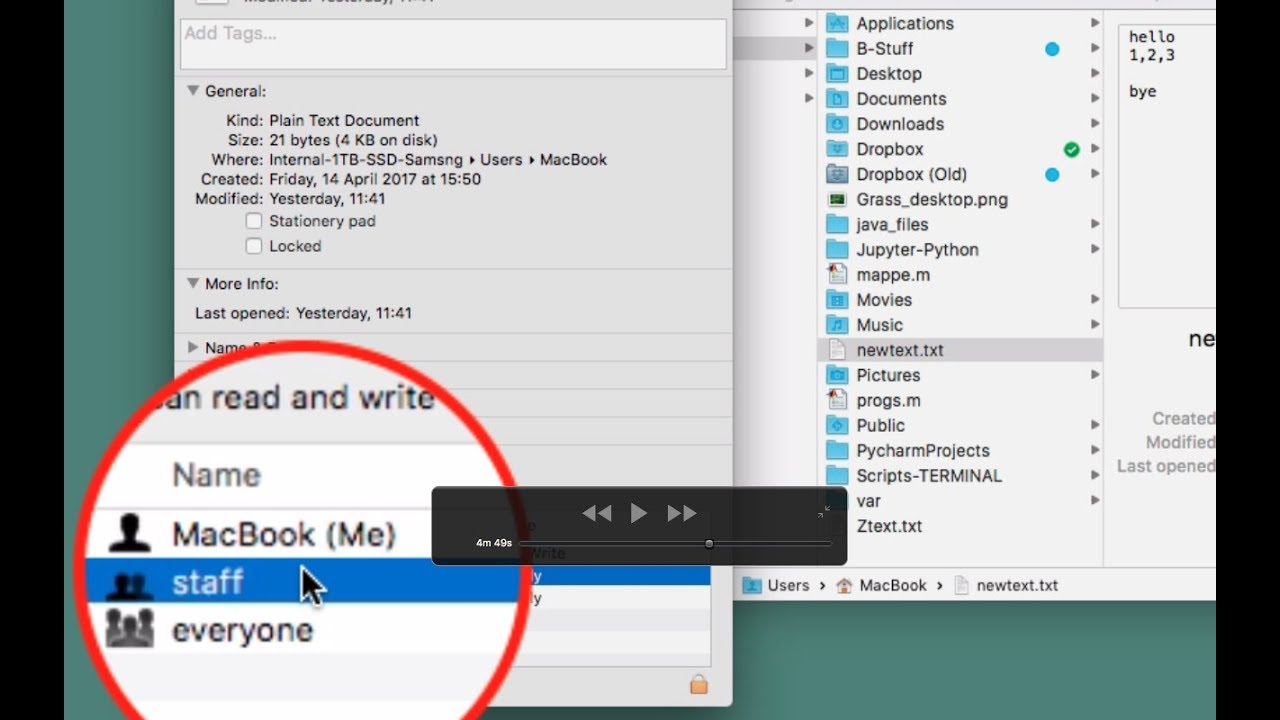
Task: Collapse the More Info section triangle
Action: click(193, 284)
